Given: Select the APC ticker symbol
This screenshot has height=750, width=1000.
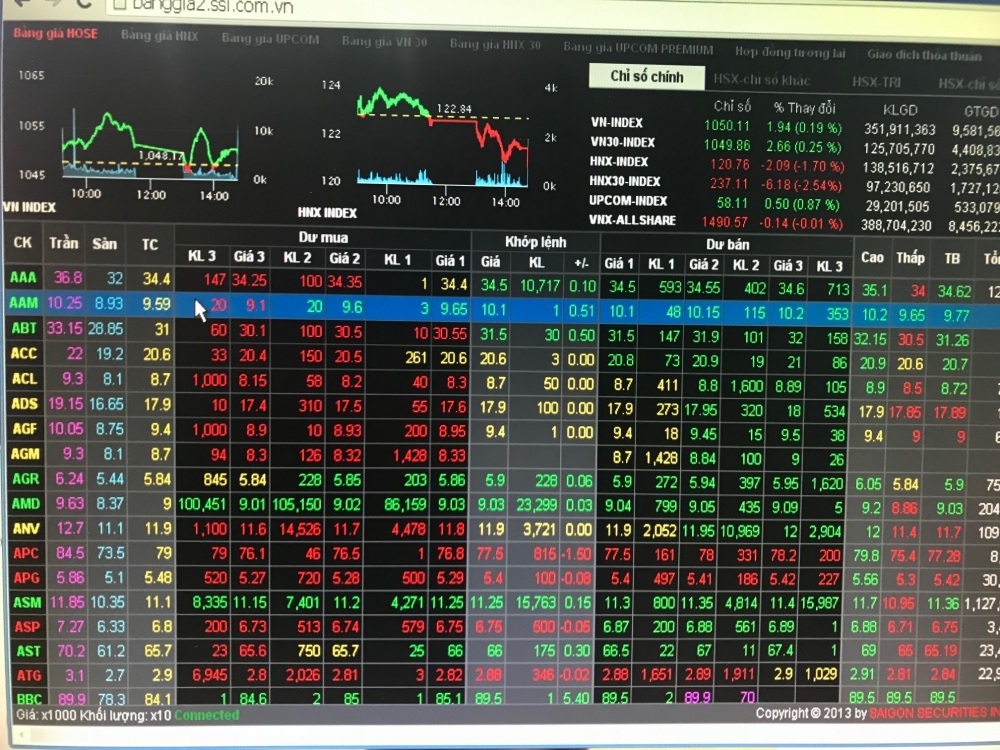Looking at the screenshot, I should pos(25,553).
